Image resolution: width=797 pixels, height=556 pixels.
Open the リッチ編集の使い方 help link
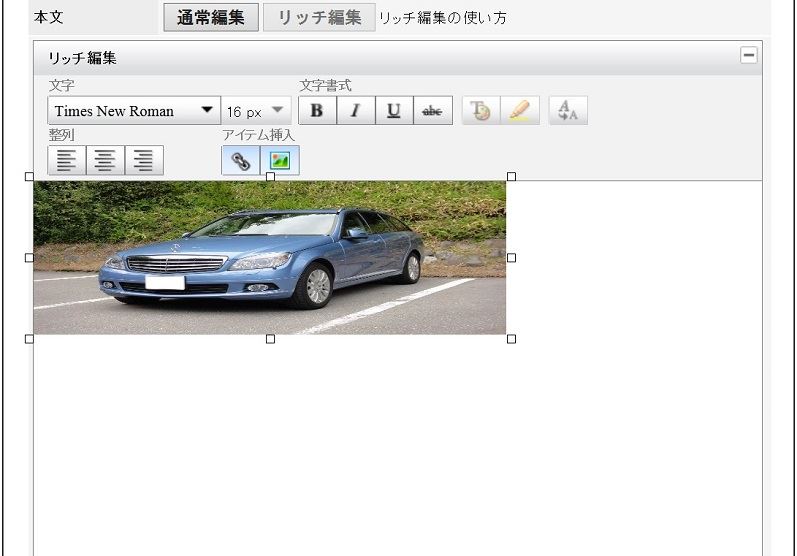tap(443, 18)
